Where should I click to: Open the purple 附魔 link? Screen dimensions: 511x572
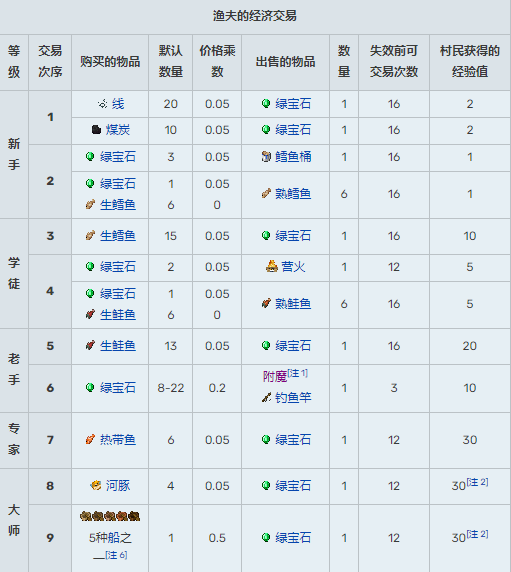click(275, 376)
